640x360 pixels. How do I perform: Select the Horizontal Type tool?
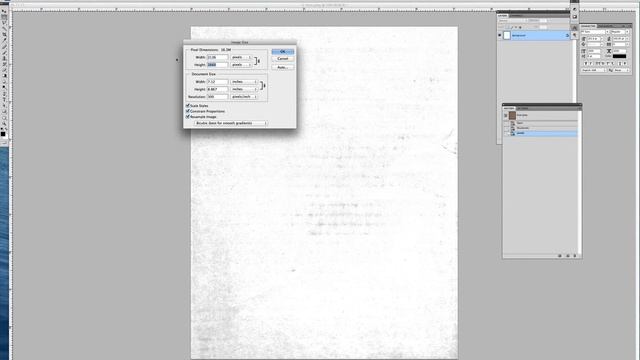coord(4,99)
